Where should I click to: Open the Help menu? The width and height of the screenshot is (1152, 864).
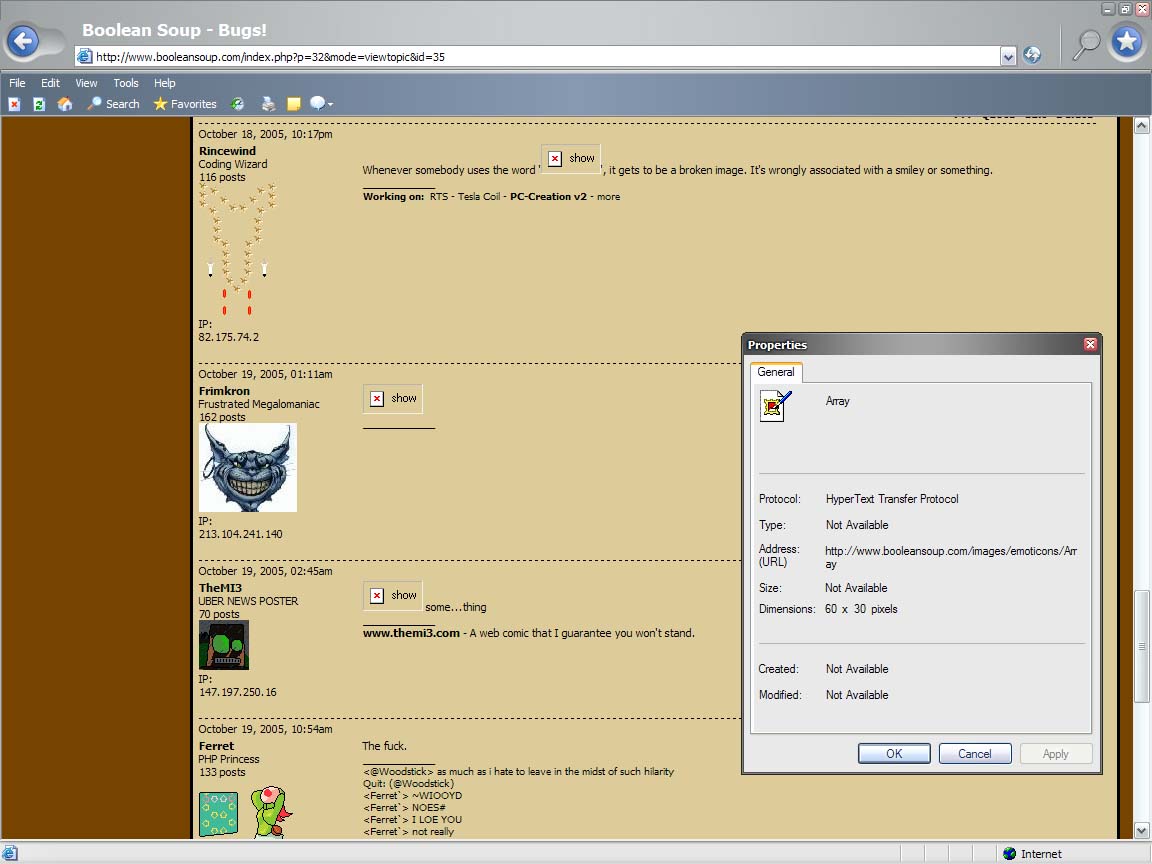tap(165, 83)
